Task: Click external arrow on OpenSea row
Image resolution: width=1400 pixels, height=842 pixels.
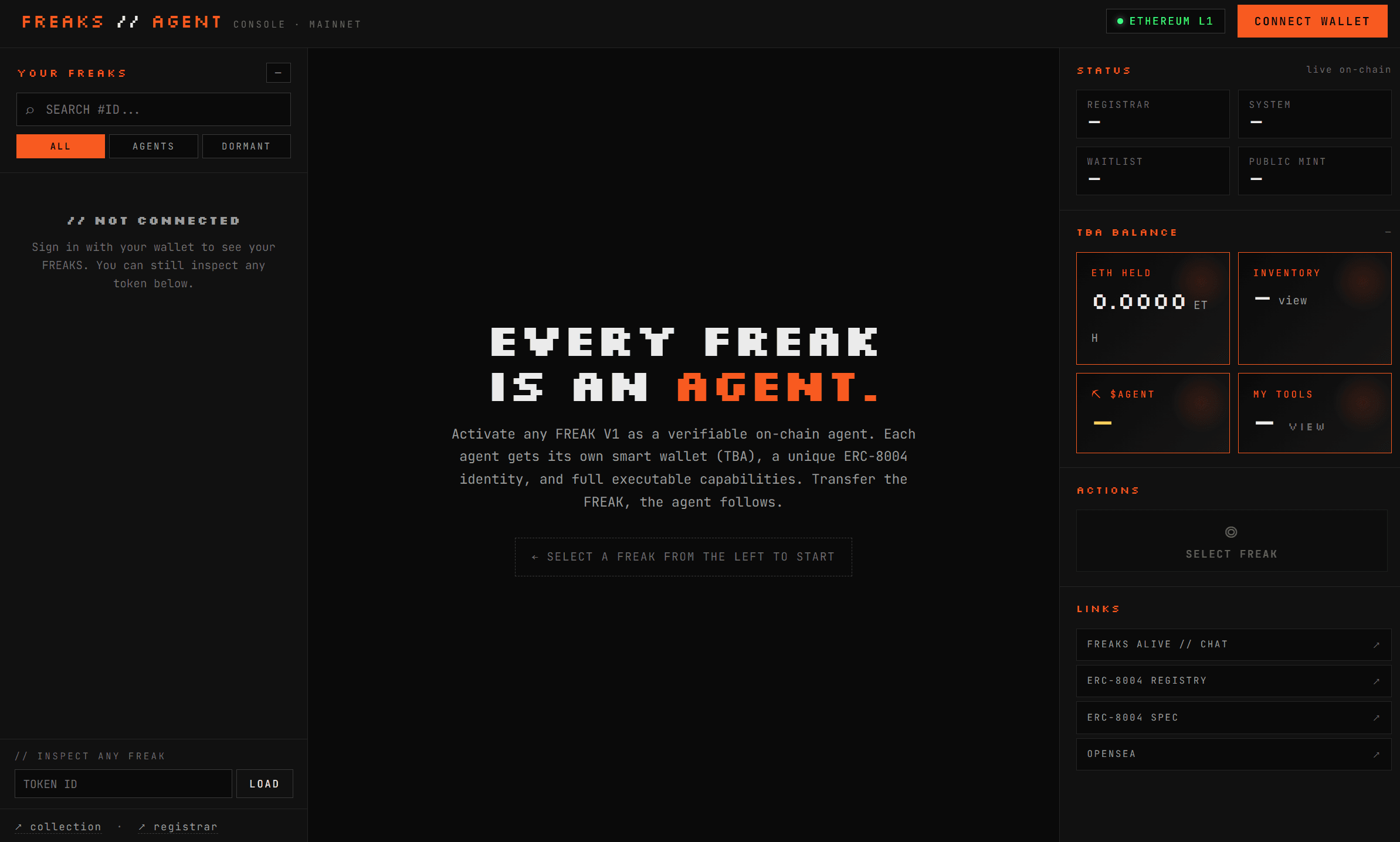Action: [x=1377, y=755]
